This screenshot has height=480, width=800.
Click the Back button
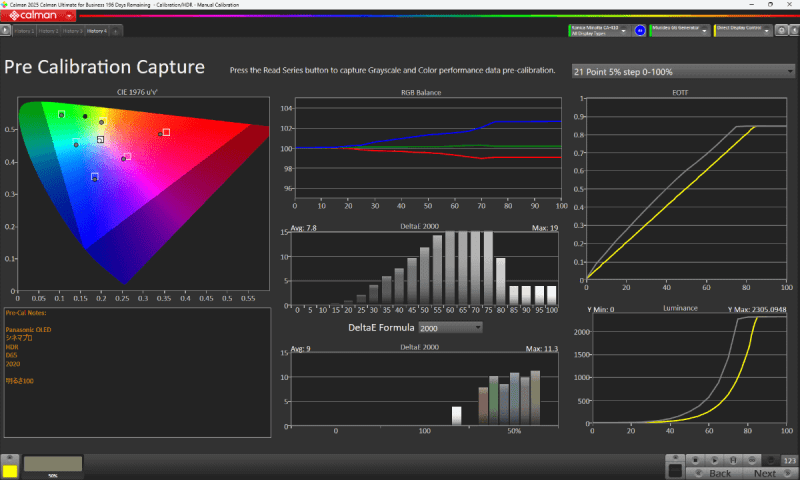point(720,473)
